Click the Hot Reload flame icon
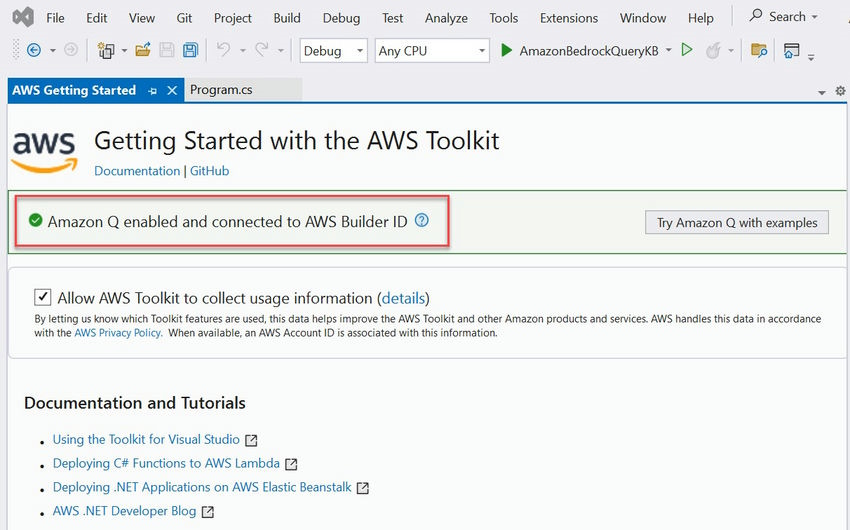The height and width of the screenshot is (530, 850). click(x=713, y=50)
